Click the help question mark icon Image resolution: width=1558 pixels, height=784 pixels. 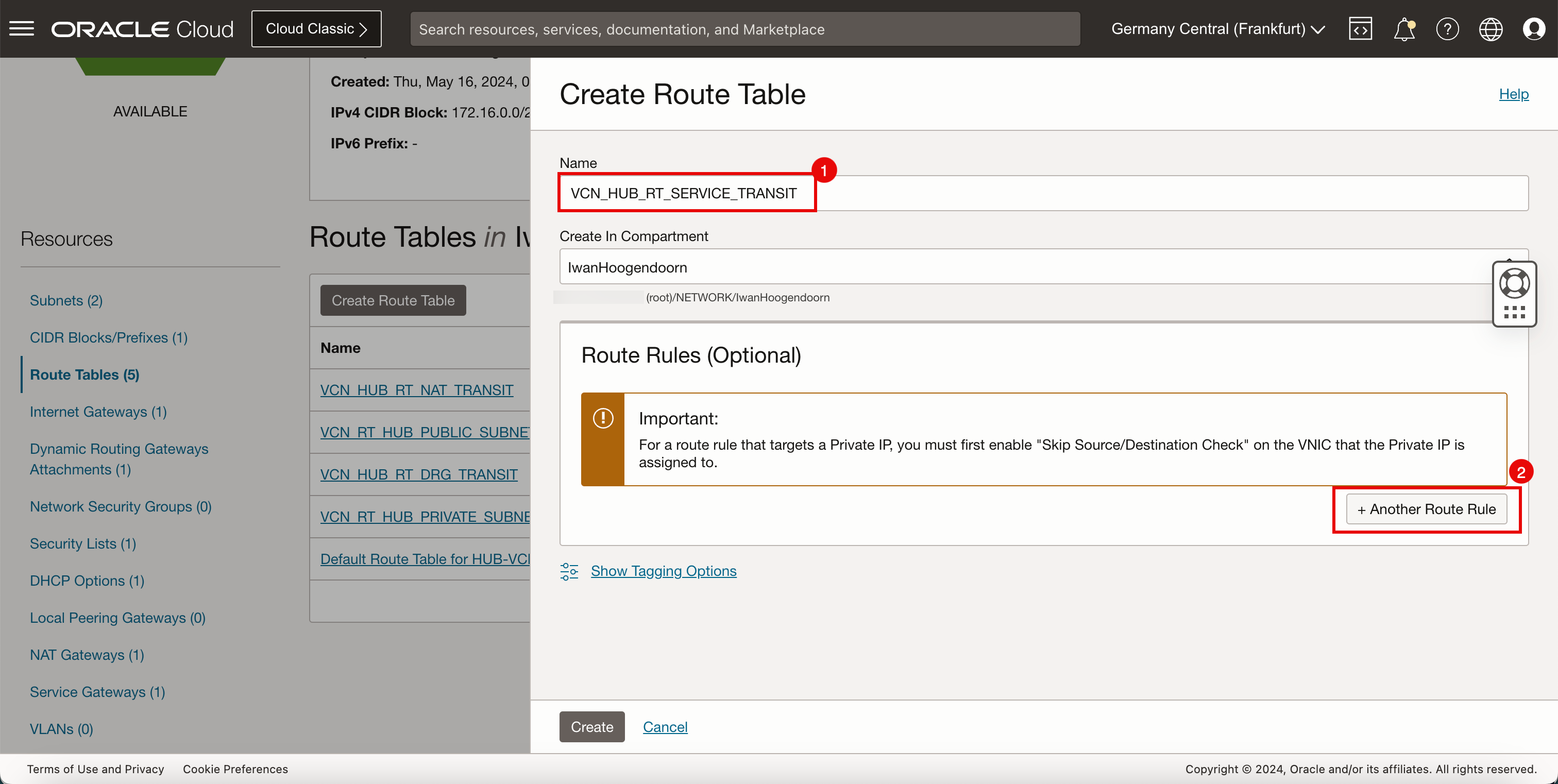[x=1447, y=29]
